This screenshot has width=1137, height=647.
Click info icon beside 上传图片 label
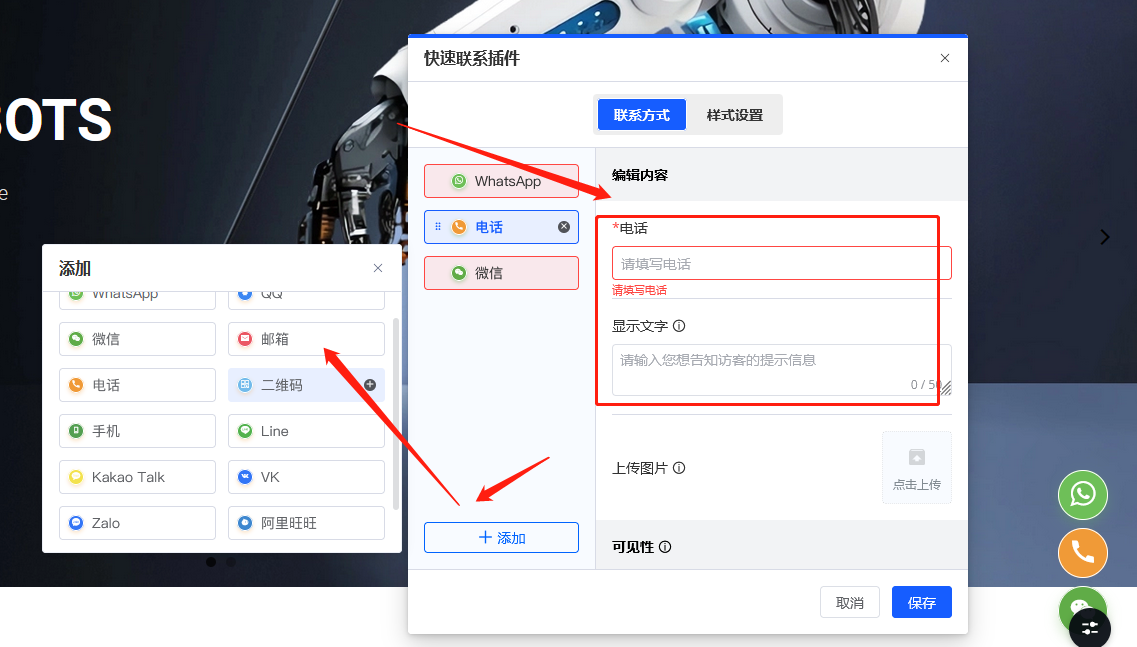679,468
